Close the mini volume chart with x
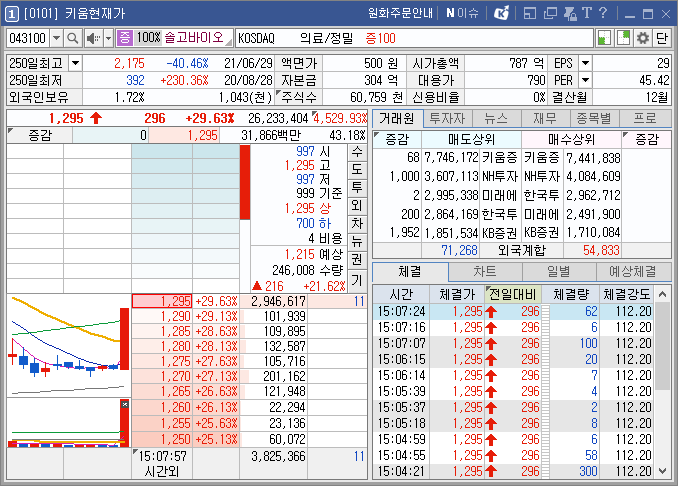The image size is (678, 486). 125,404
